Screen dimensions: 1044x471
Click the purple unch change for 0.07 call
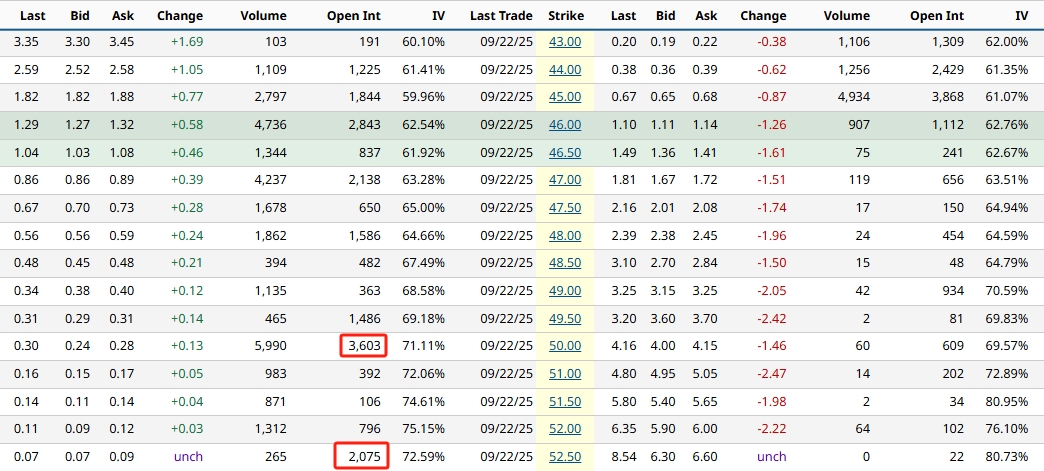(186, 457)
